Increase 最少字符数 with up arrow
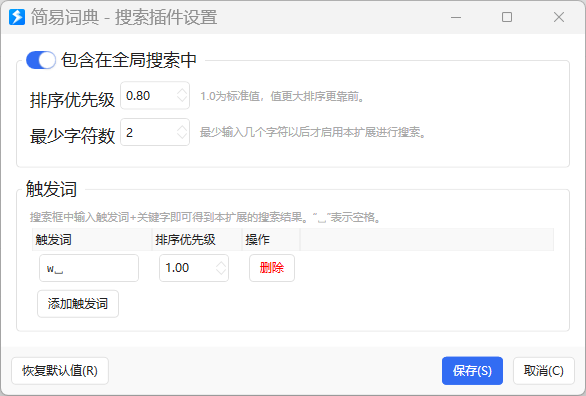586x396 pixels. coord(182,128)
